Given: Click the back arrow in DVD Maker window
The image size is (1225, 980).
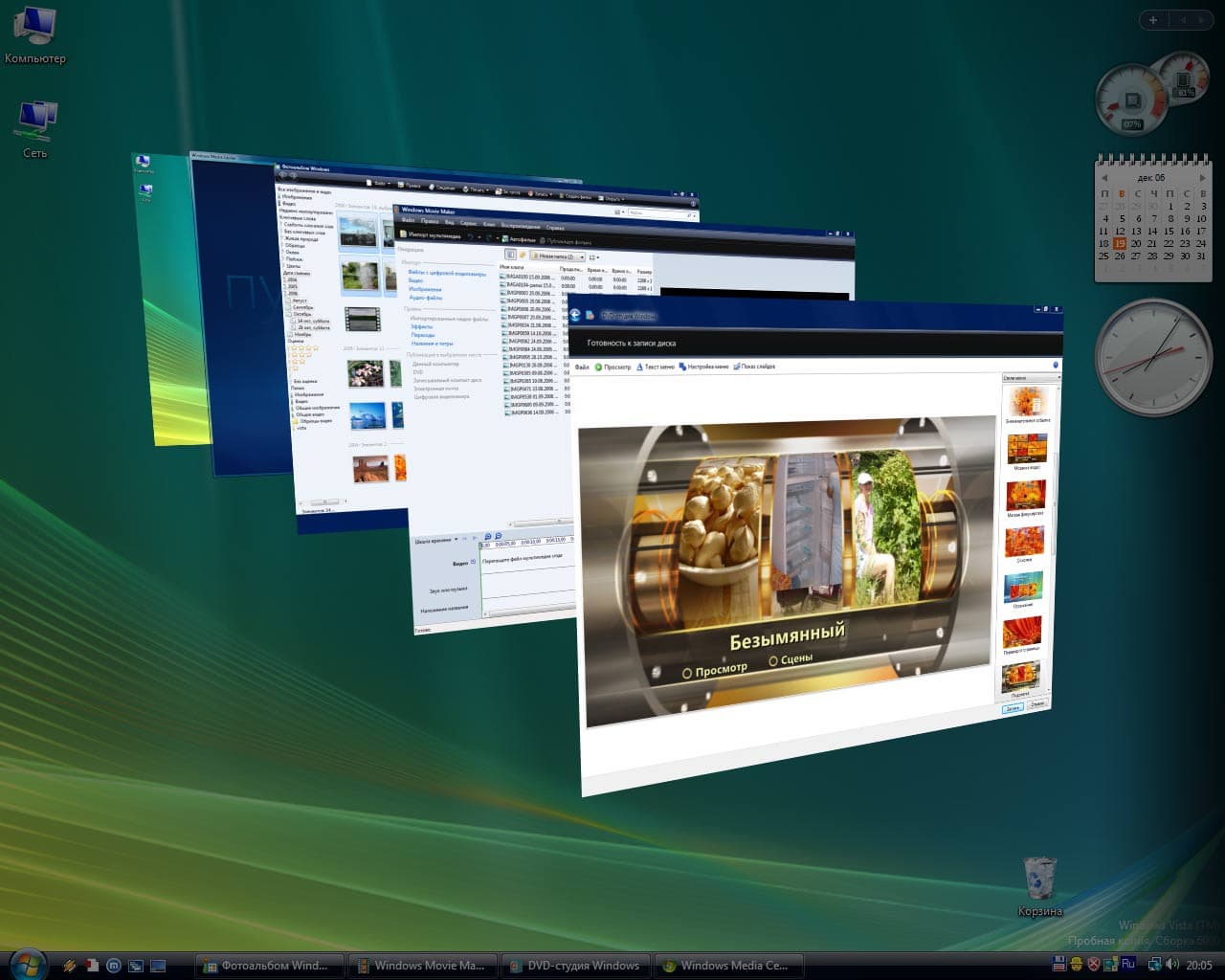Looking at the screenshot, I should (575, 314).
